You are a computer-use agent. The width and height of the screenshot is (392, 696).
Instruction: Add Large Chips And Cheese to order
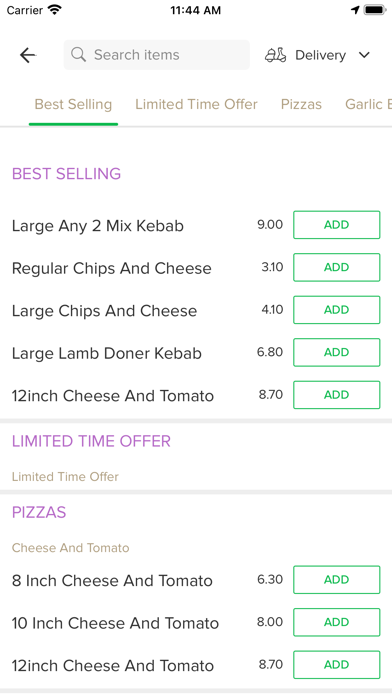(x=337, y=310)
